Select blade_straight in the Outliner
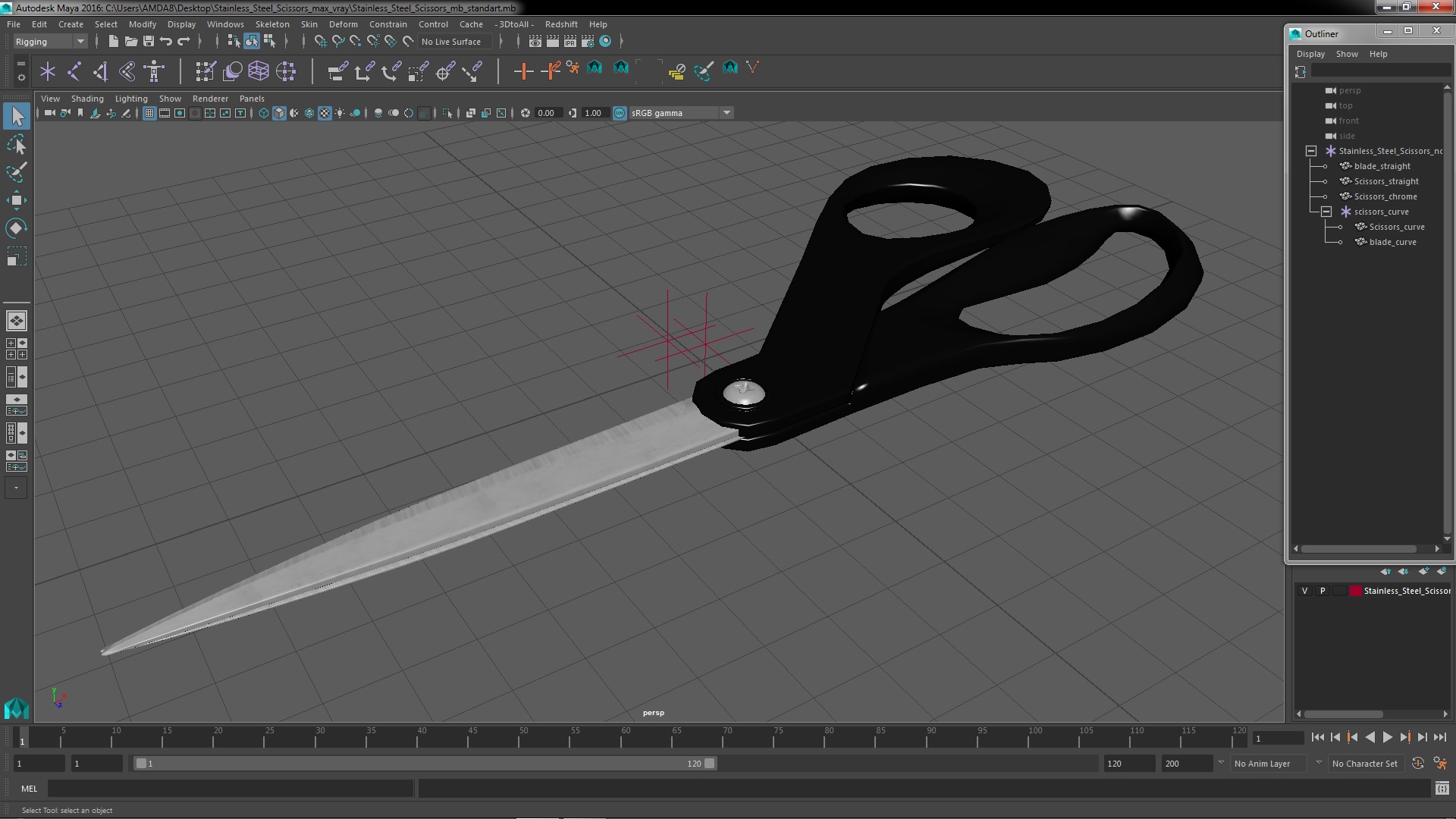 [x=1382, y=166]
